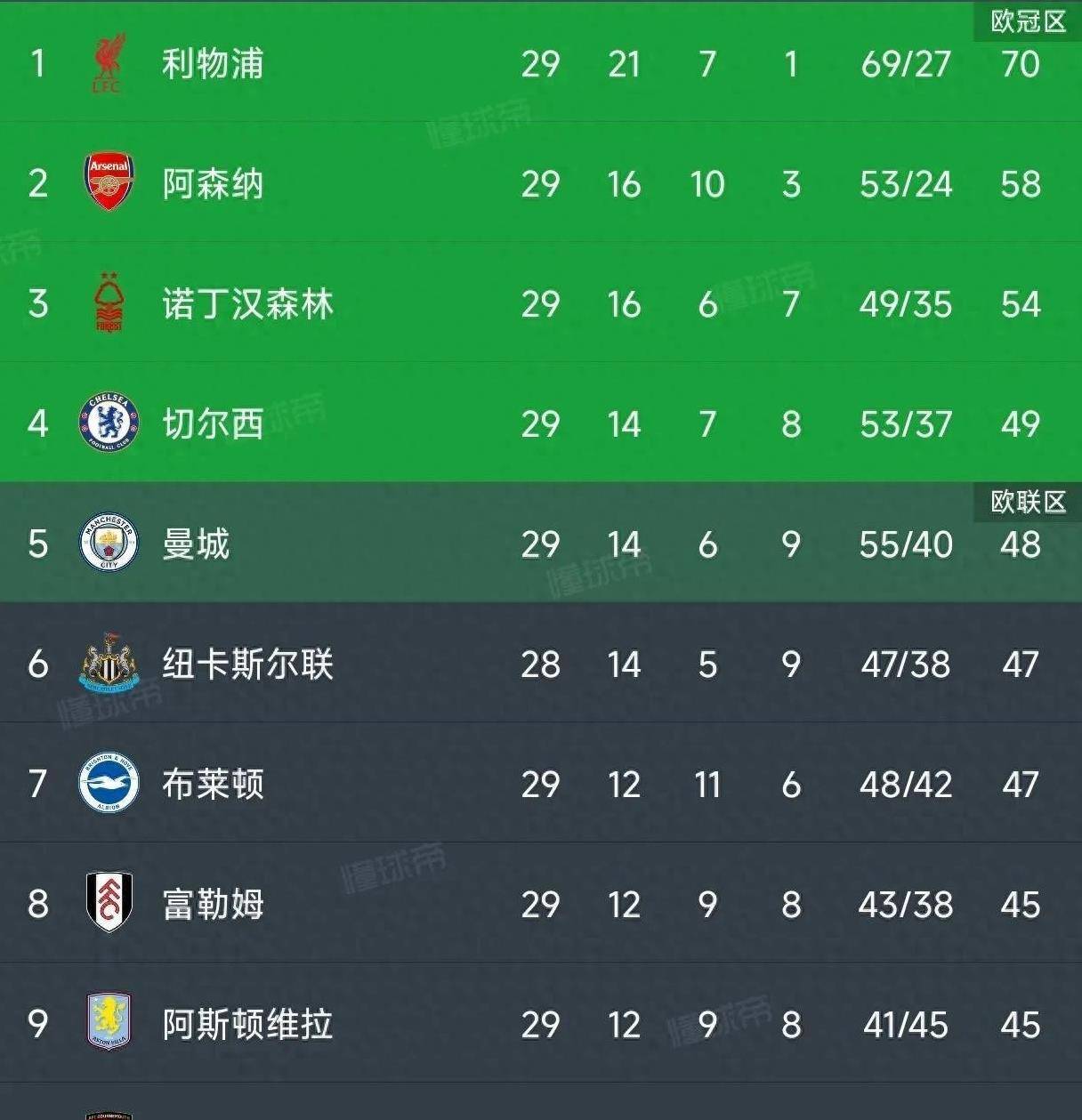The height and width of the screenshot is (1120, 1082).
Task: Click the Aston Villa badge
Action: coord(109,1023)
